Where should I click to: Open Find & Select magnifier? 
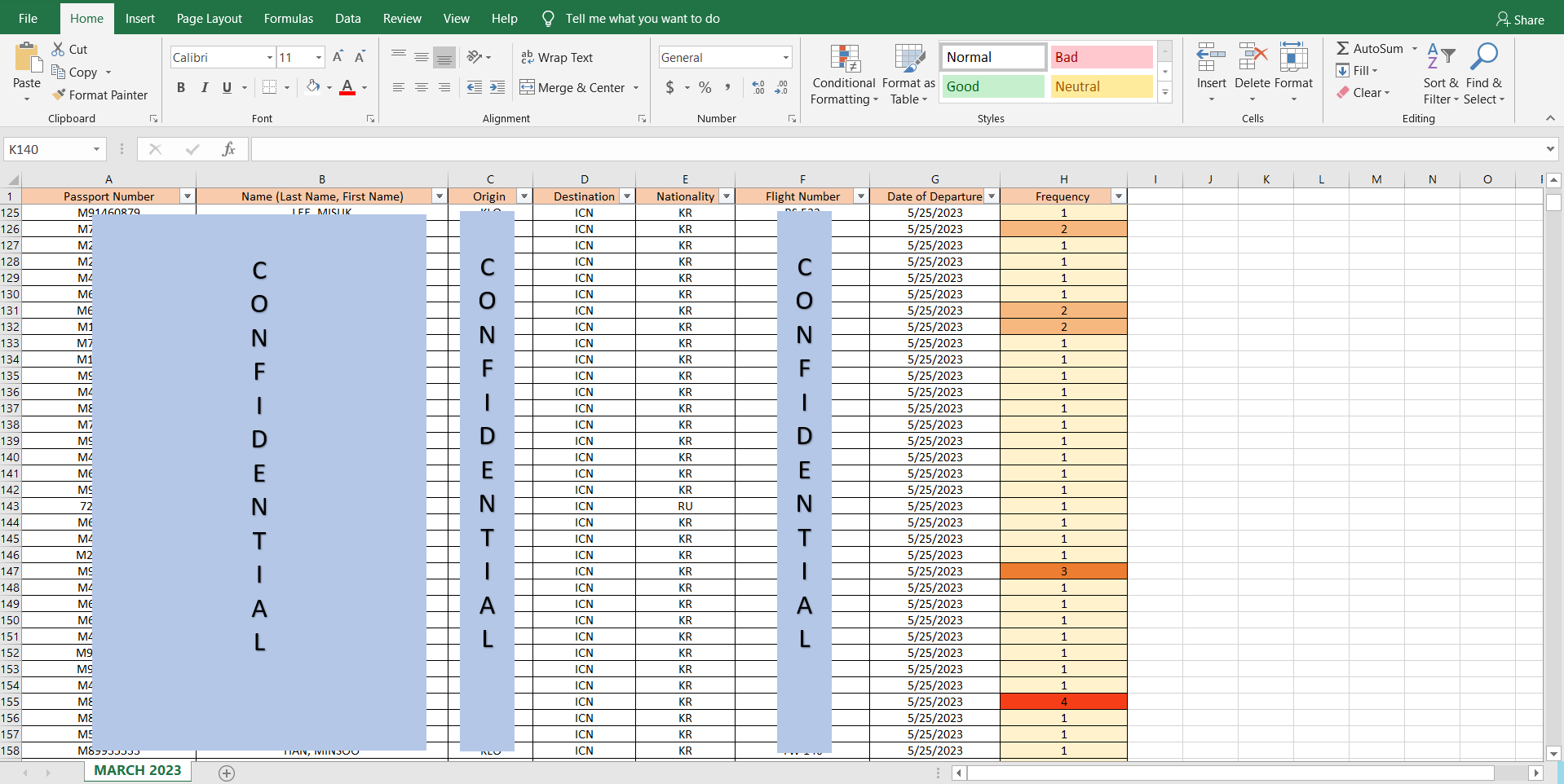coord(1484,73)
